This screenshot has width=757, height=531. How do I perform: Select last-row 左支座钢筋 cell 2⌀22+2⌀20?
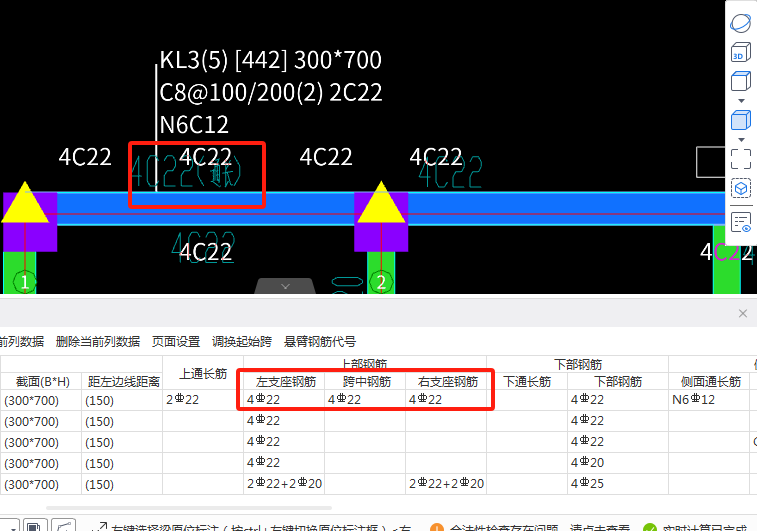coord(284,484)
